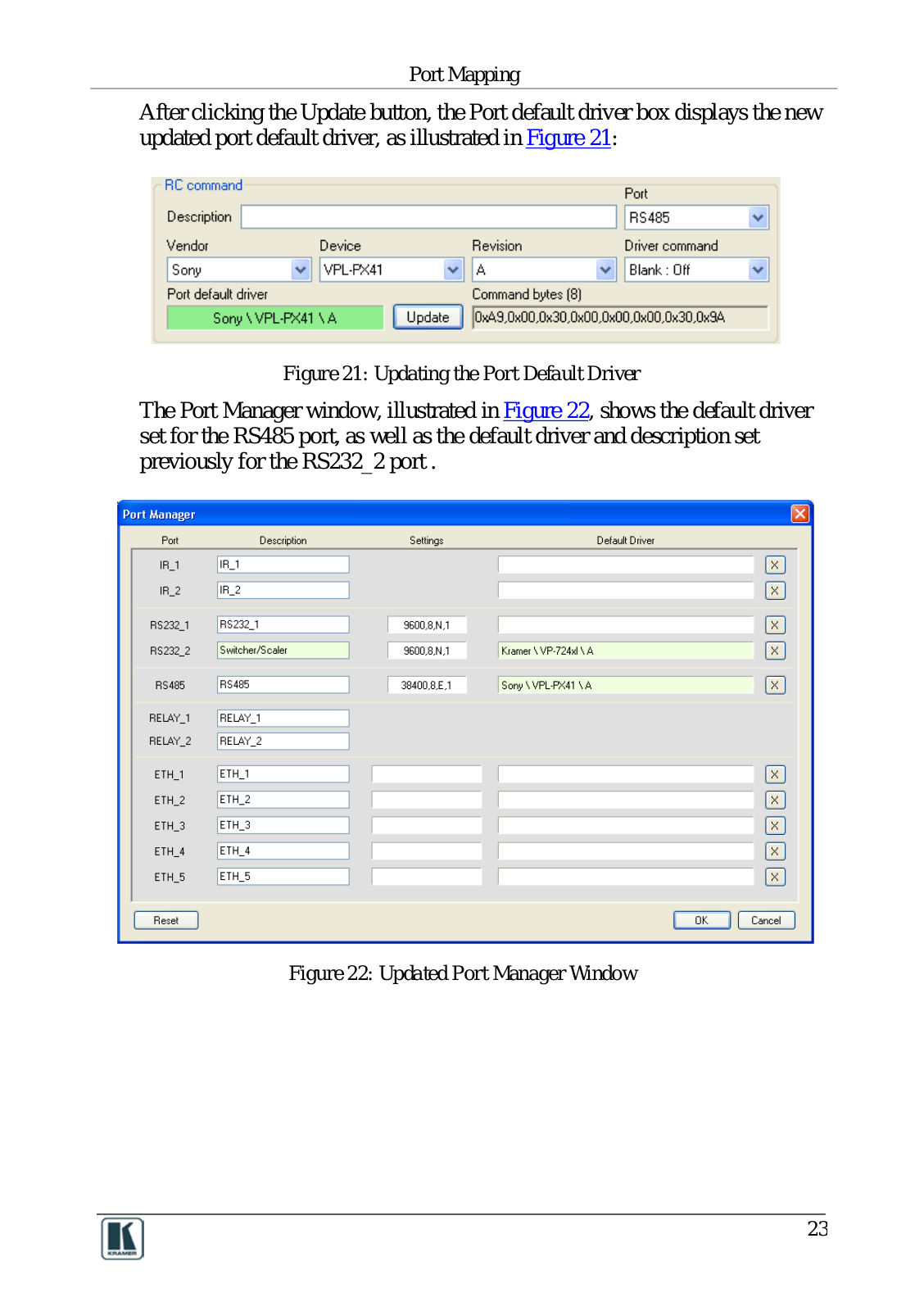Click ETH_2 default driver field
Screen dimensions: 924x1311
click(x=626, y=800)
